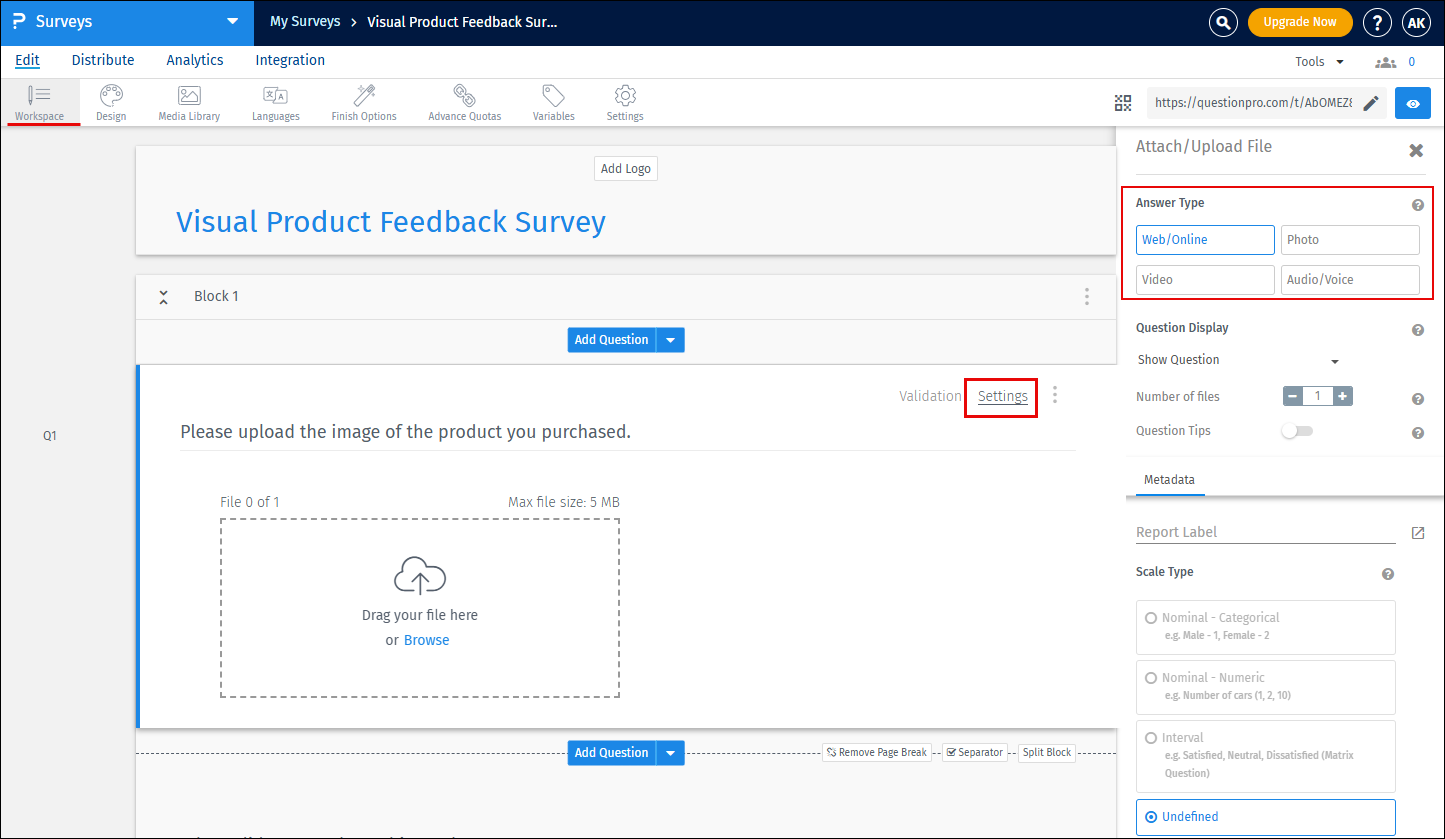This screenshot has width=1445, height=839.
Task: Select the Media Library icon
Action: coord(188,102)
